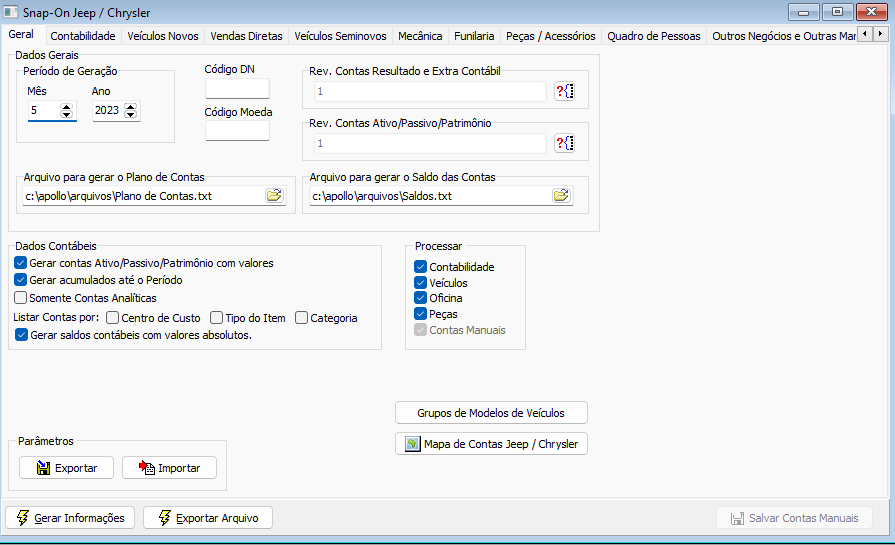The height and width of the screenshot is (545, 895).
Task: Open Mapa de Contas Jeep / Chrysler
Action: point(491,444)
